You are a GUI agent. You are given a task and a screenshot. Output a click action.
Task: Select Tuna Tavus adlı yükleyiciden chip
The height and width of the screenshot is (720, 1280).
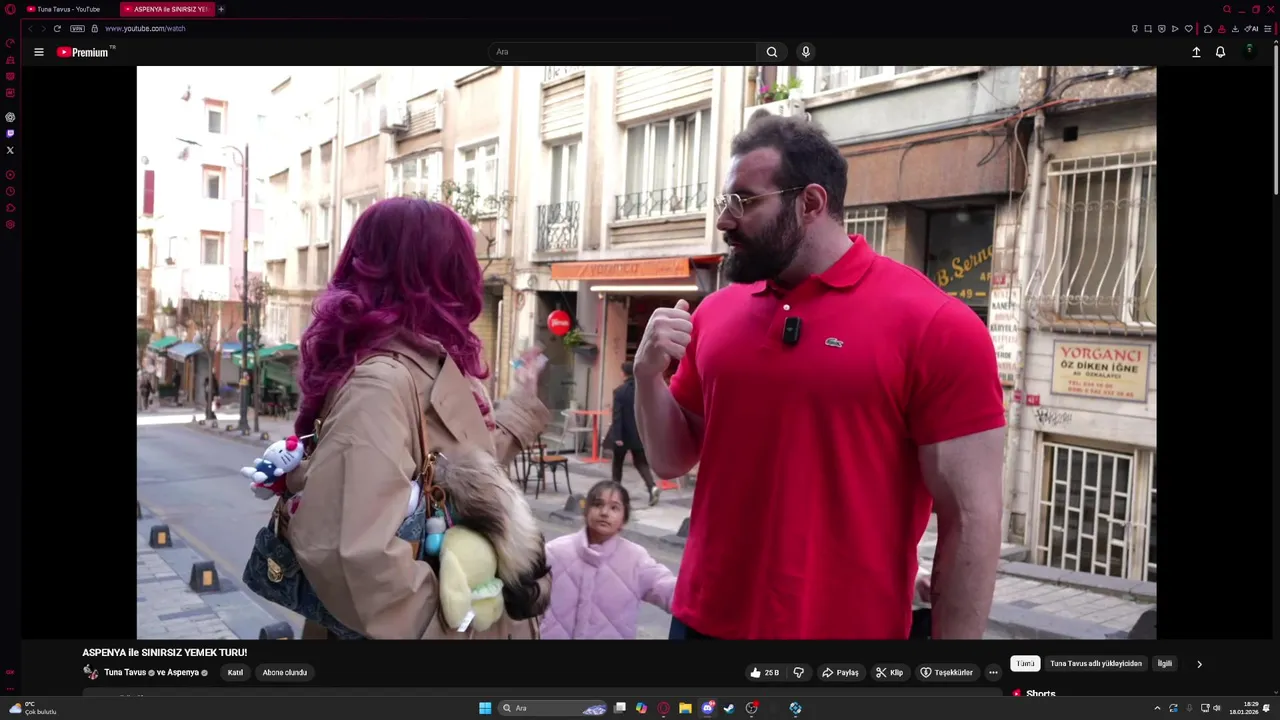point(1096,664)
